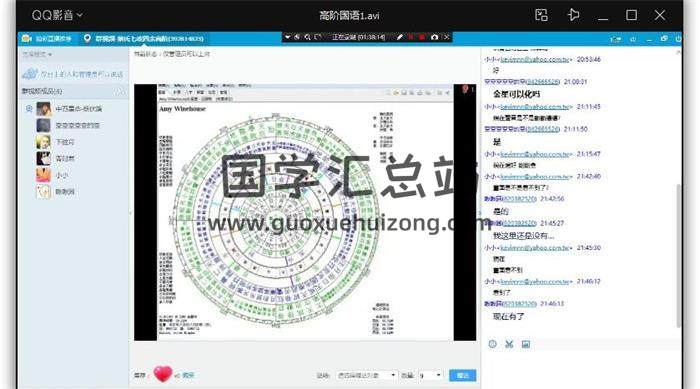The image size is (700, 389).
Task: Click the blue send gift button
Action: tap(462, 376)
